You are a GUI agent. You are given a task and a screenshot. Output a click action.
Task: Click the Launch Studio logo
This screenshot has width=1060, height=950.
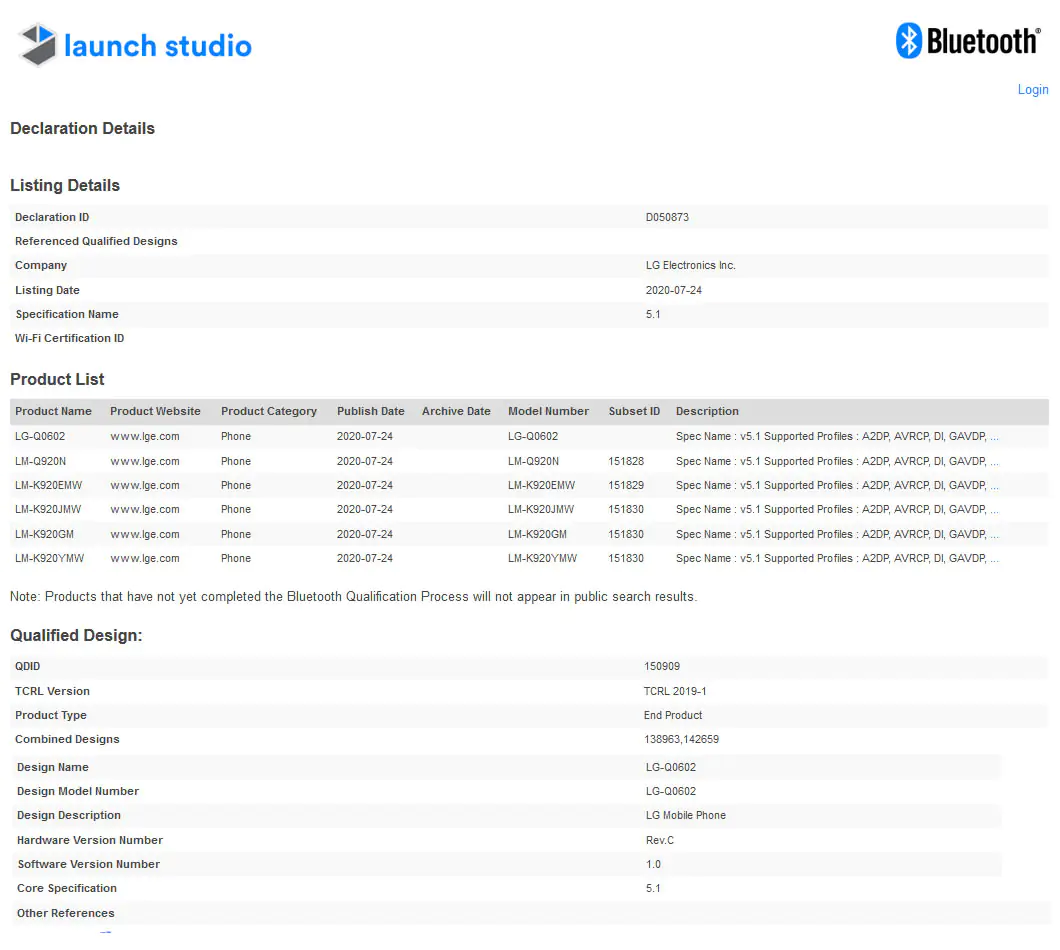[135, 45]
